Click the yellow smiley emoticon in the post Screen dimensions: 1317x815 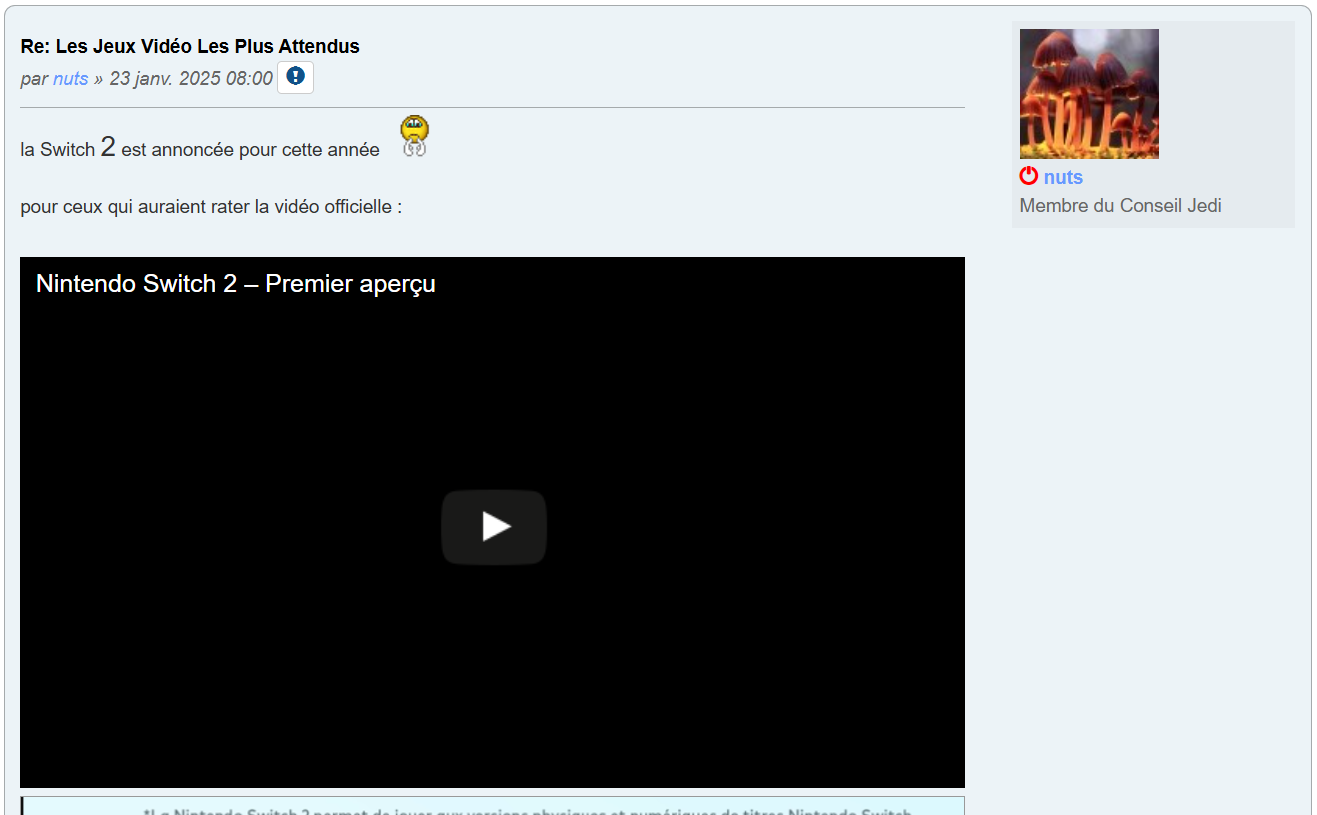[x=415, y=136]
